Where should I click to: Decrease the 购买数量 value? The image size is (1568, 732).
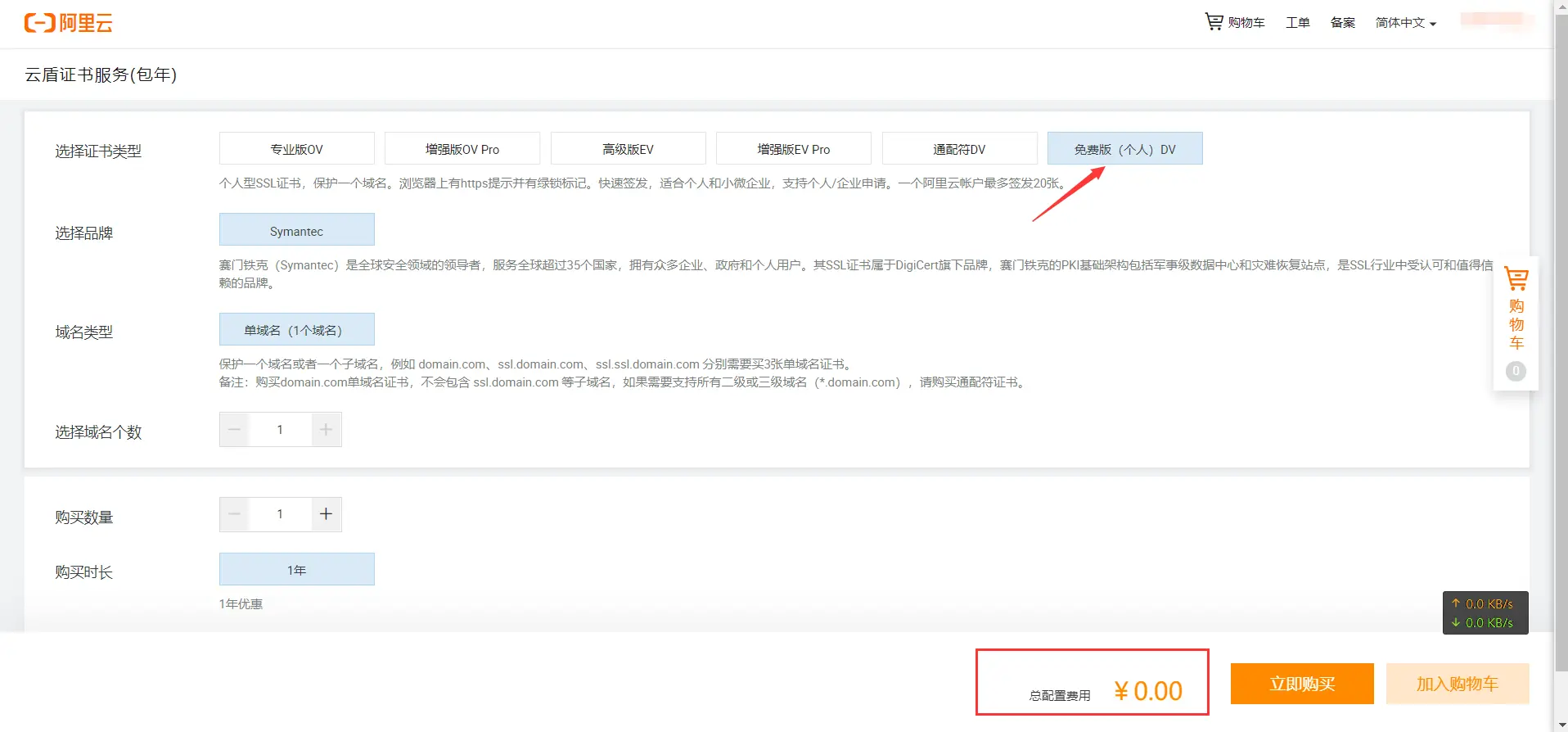[x=234, y=514]
